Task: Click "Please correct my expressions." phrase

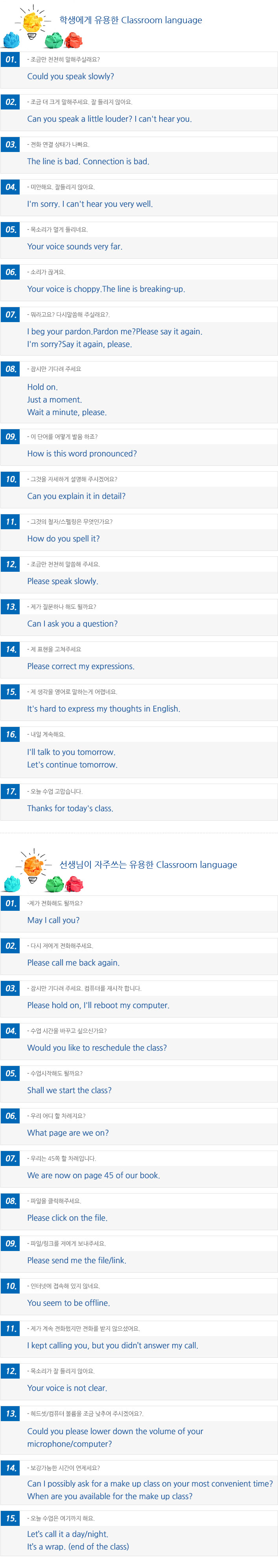Action: 81,667
